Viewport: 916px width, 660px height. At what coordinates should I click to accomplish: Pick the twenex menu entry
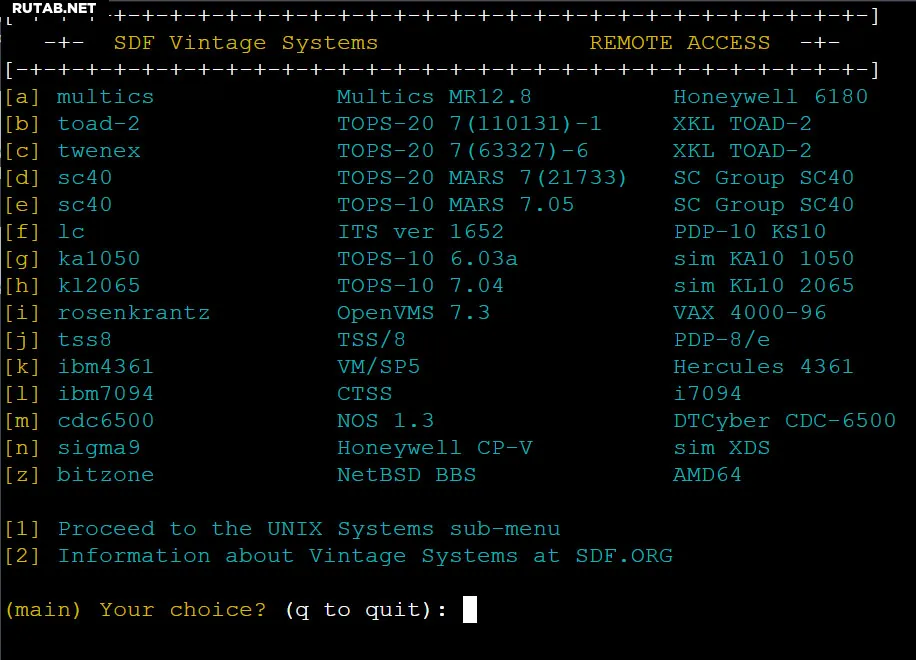(x=98, y=151)
